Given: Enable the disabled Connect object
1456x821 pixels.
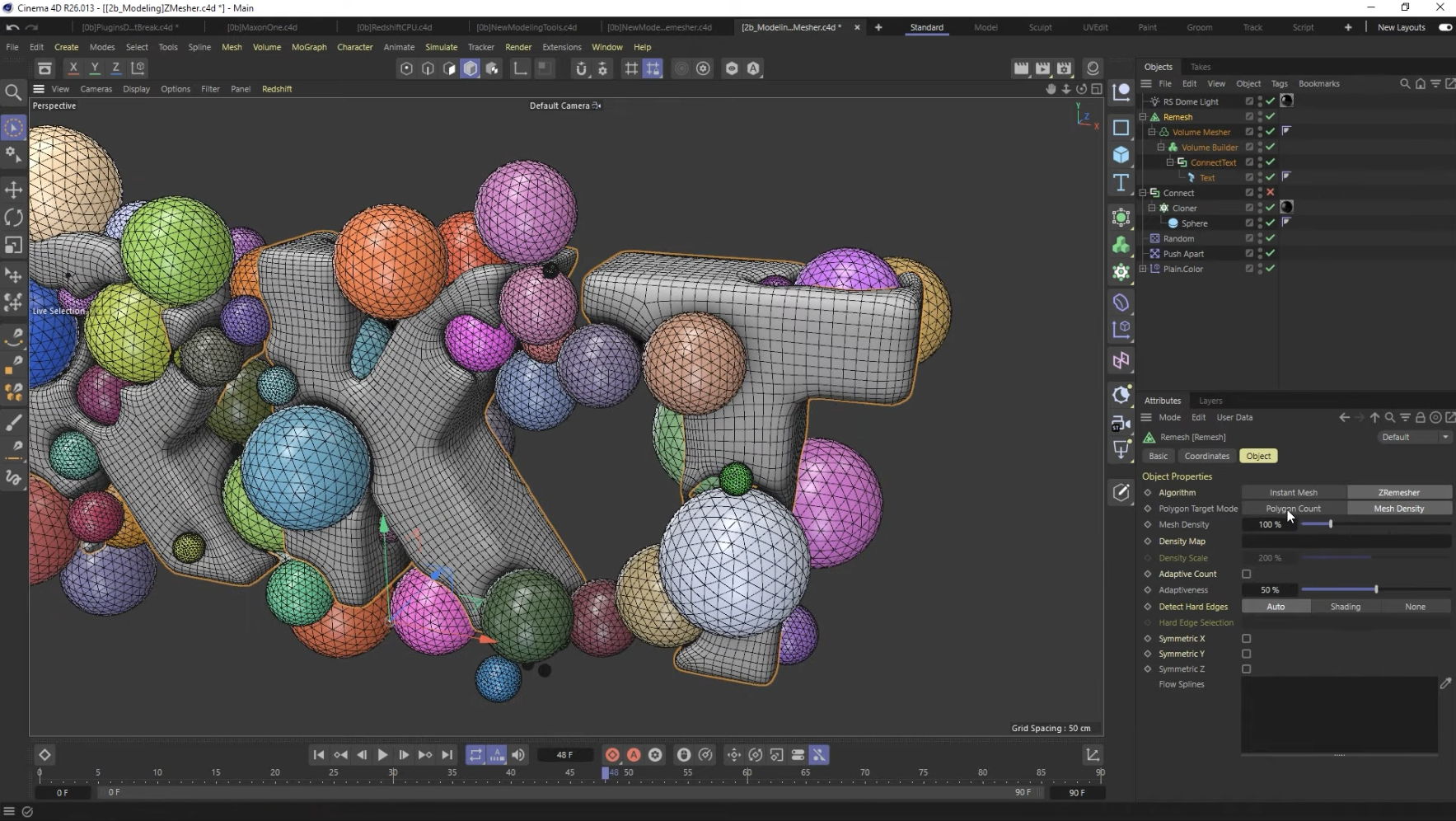Looking at the screenshot, I should coord(1270,193).
